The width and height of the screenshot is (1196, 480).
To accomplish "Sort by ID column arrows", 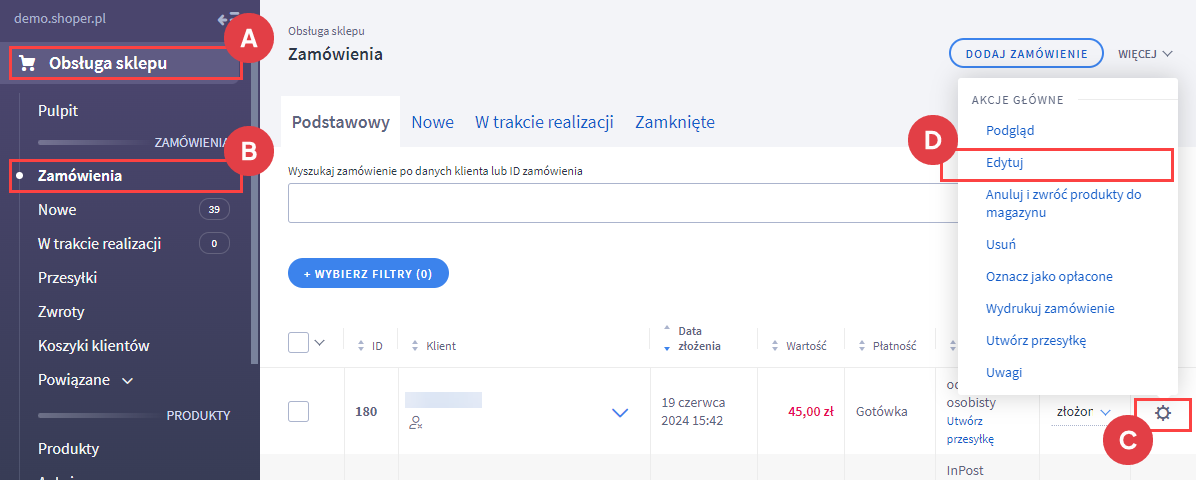I will point(361,346).
